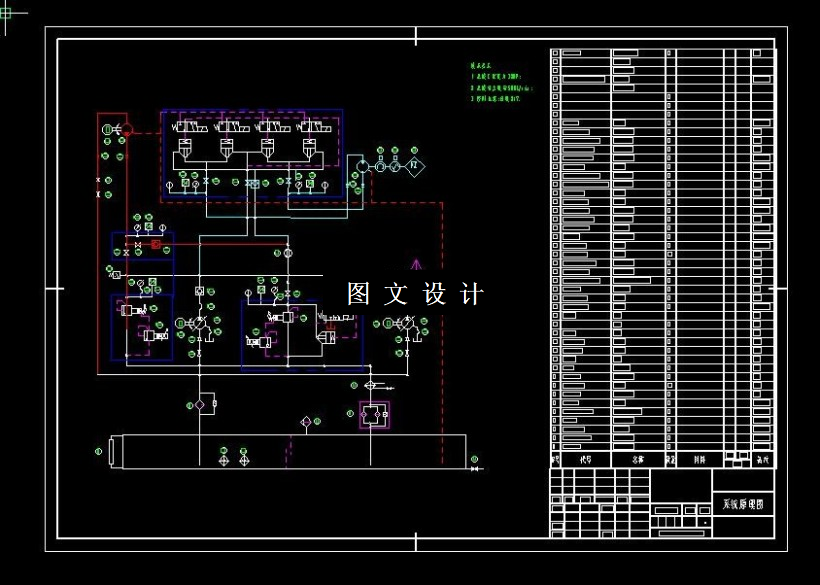Image resolution: width=820 pixels, height=585 pixels.
Task: Click the crosshair pickbox in top-left corner
Action: [x=6, y=14]
